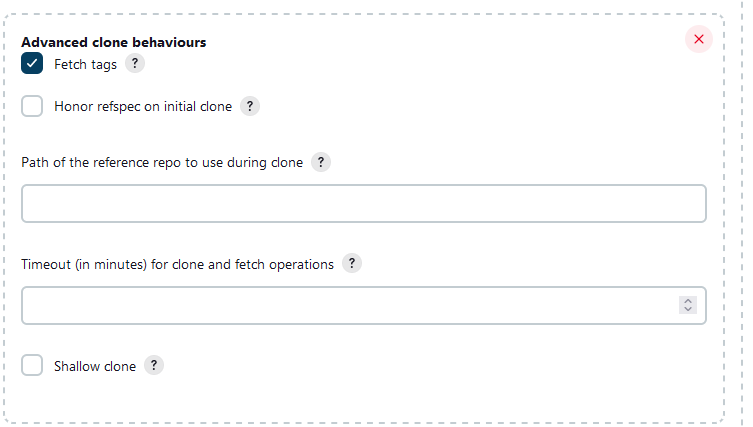Image resolution: width=753 pixels, height=427 pixels.
Task: Show help for Honor refspec on initial clone
Action: click(250, 106)
